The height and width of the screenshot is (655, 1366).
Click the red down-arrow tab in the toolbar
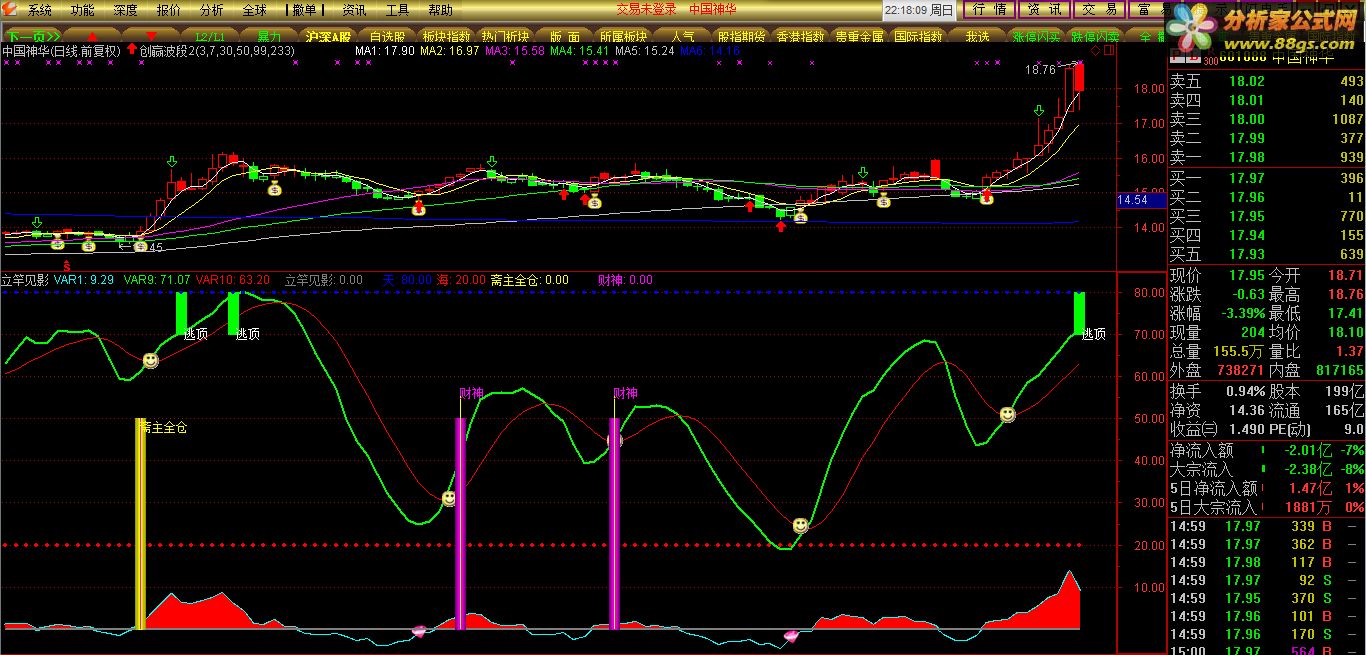[152, 35]
